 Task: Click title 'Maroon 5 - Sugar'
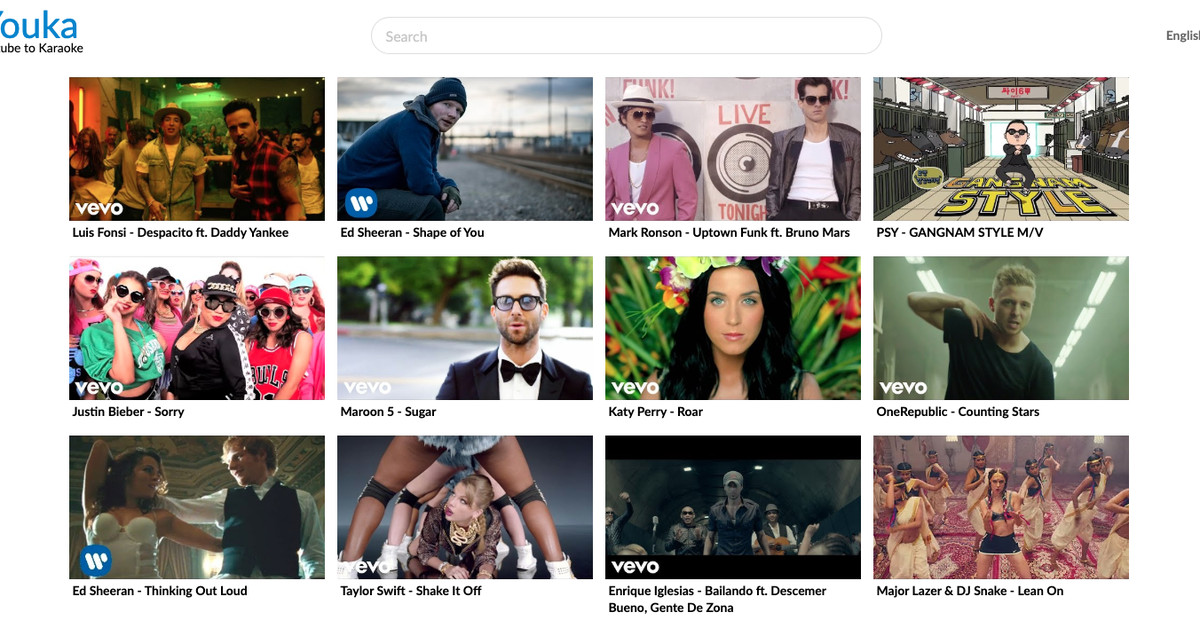tap(388, 412)
